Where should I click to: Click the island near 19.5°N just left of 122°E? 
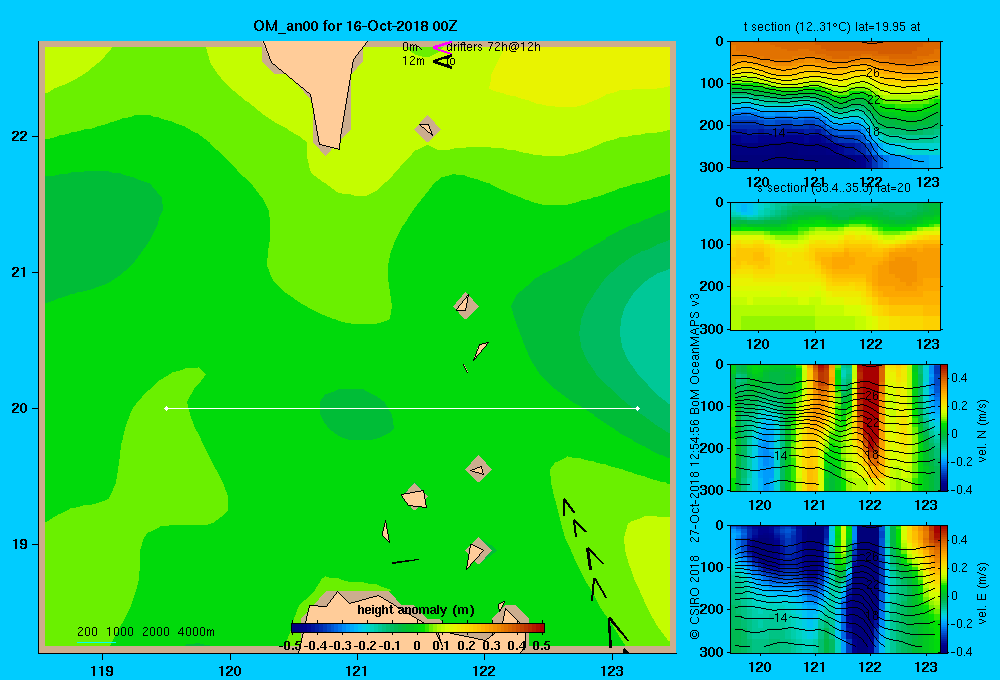click(x=478, y=469)
